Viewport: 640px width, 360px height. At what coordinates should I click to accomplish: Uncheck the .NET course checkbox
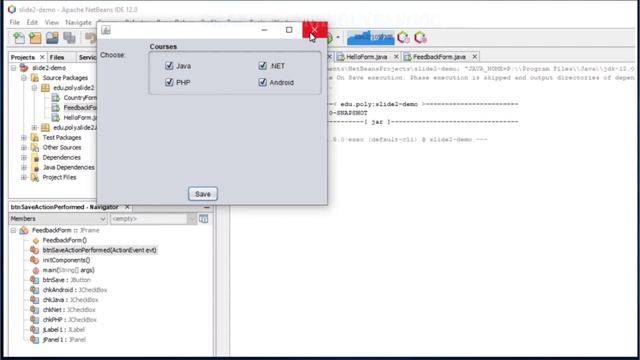[x=262, y=65]
